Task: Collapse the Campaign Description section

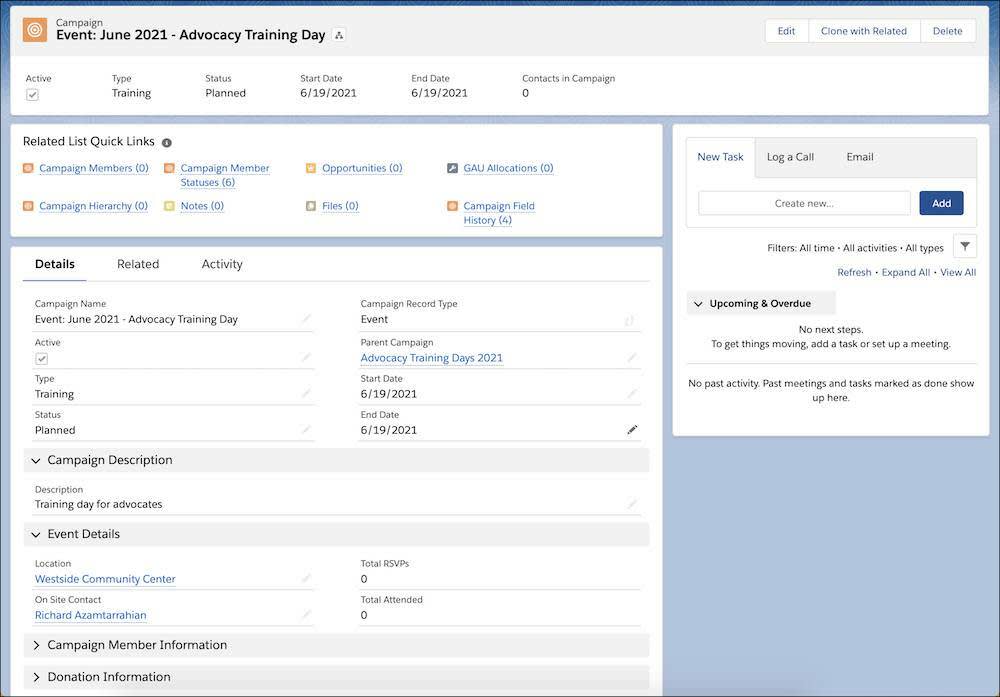Action: click(x=36, y=460)
